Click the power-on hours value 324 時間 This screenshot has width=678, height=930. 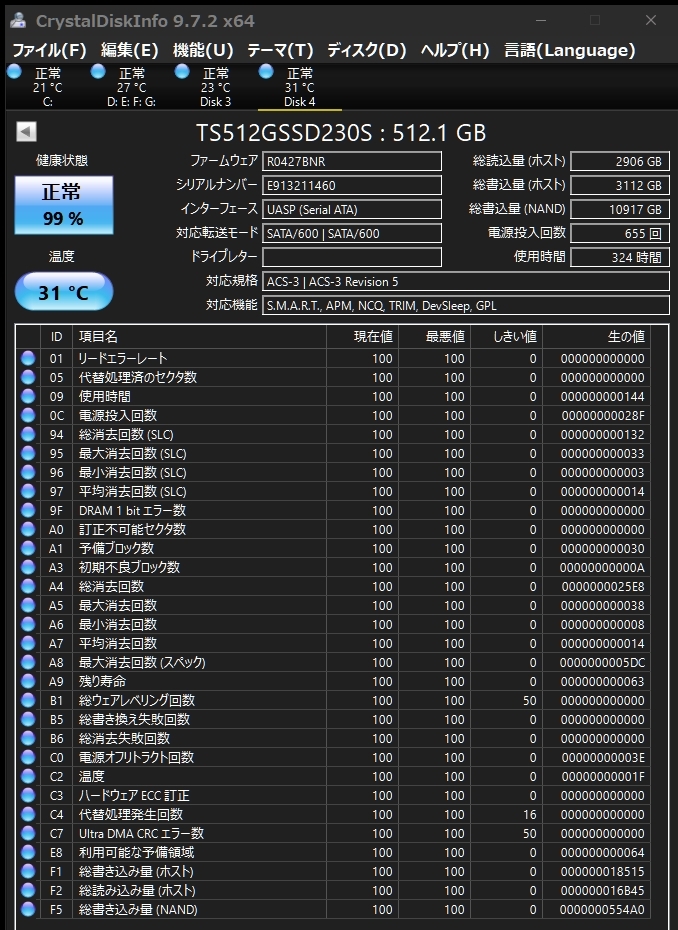pyautogui.click(x=620, y=257)
